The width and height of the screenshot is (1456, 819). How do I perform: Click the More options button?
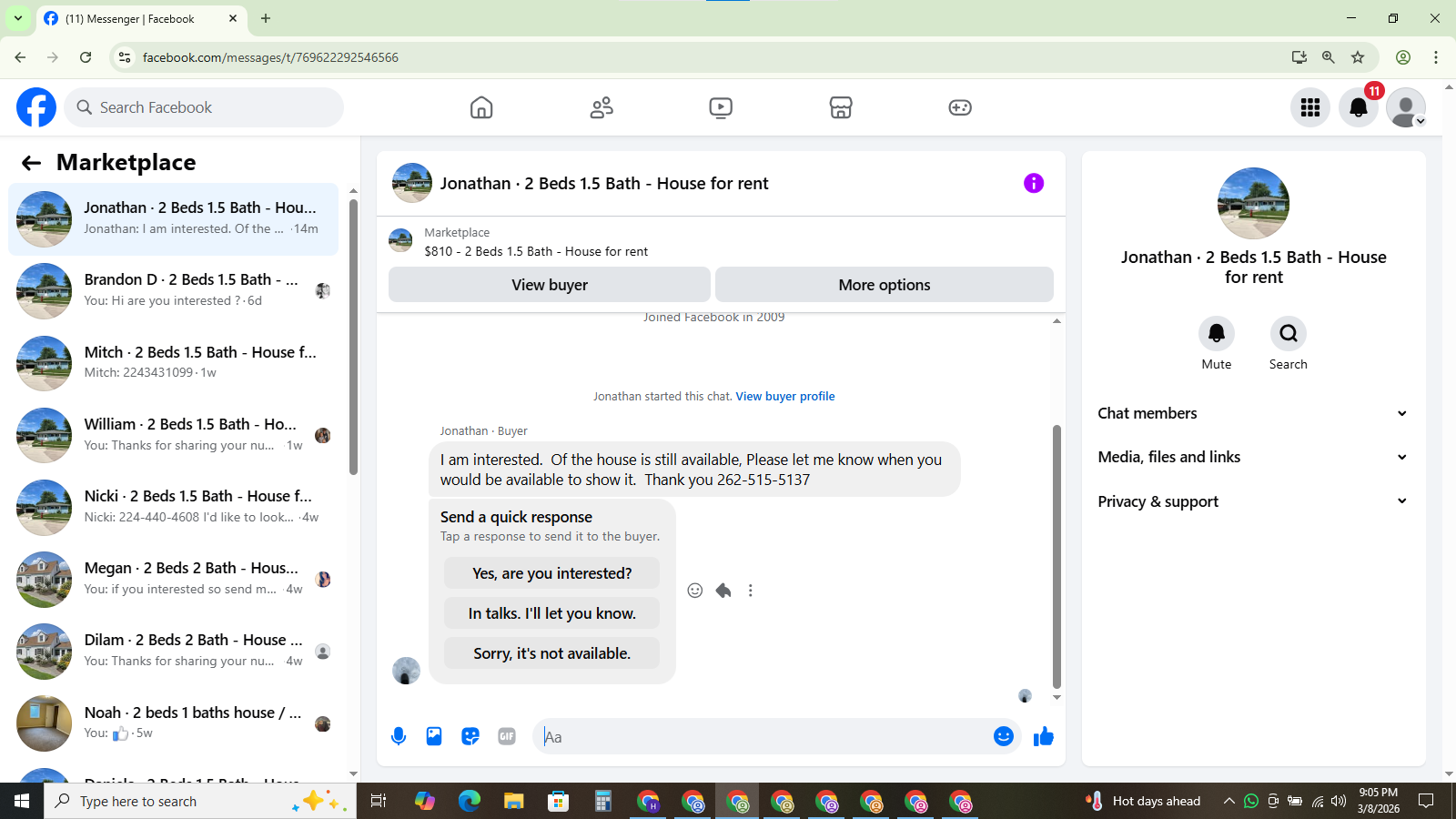(885, 285)
